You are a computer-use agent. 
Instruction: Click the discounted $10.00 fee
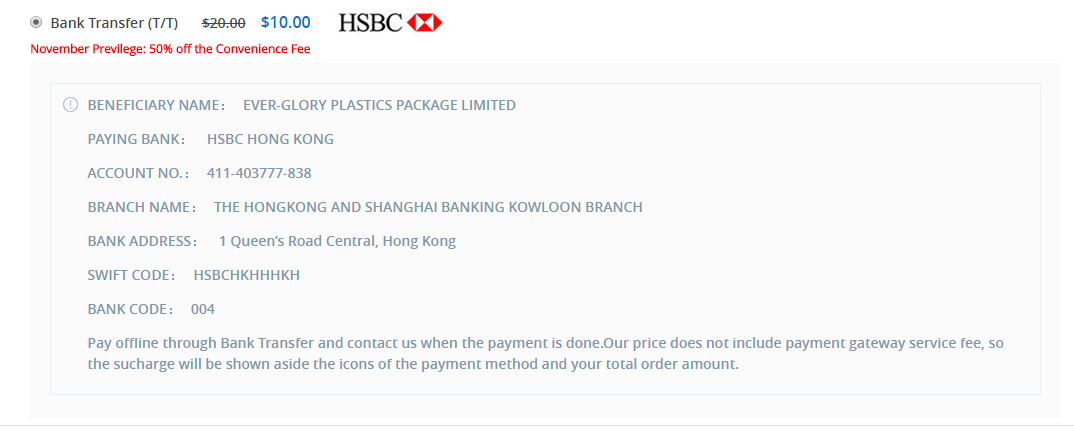(285, 22)
